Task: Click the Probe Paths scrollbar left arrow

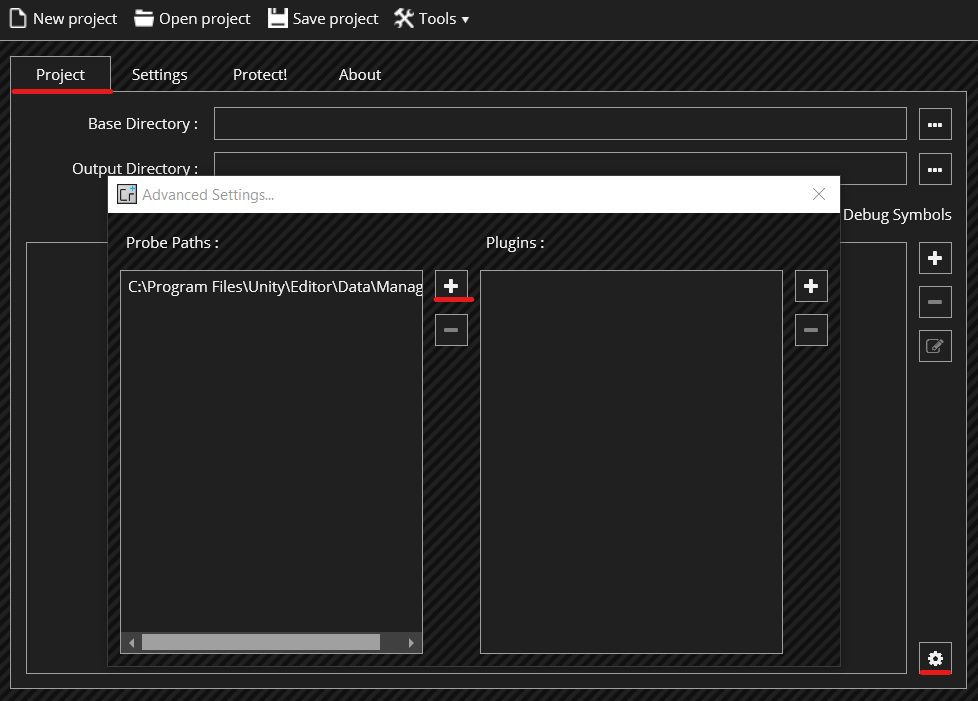Action: coord(131,642)
